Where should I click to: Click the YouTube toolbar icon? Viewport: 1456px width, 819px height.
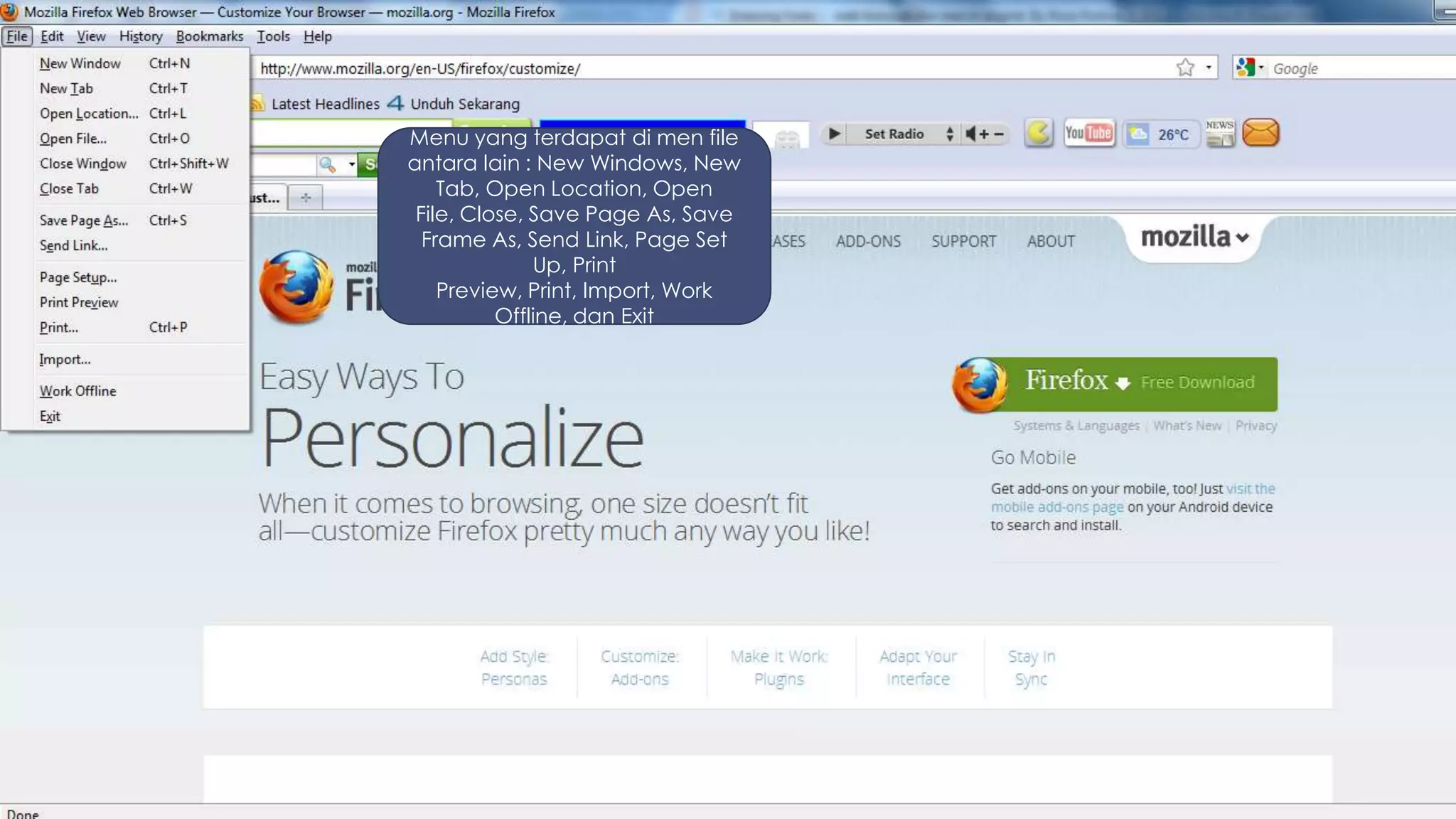pyautogui.click(x=1088, y=134)
